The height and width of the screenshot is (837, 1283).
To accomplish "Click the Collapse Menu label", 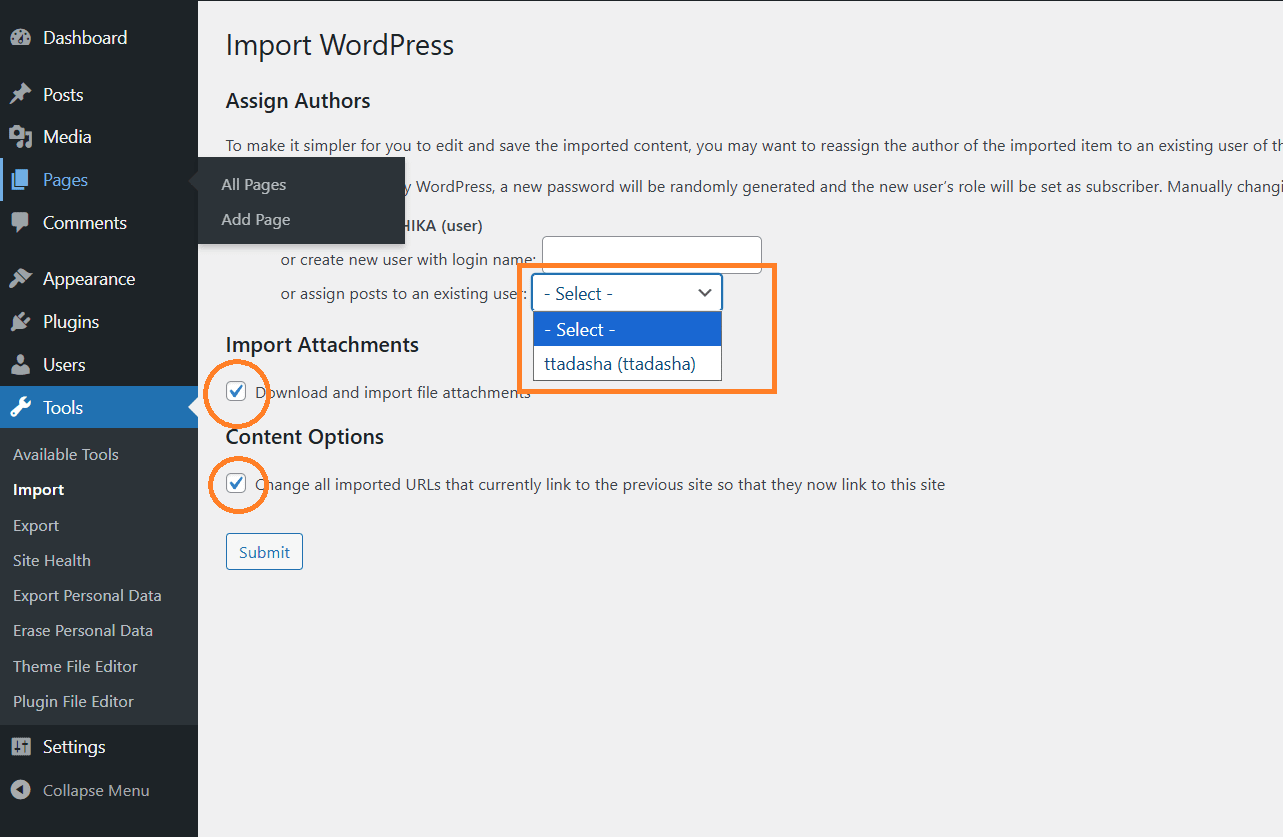I will click(x=96, y=790).
